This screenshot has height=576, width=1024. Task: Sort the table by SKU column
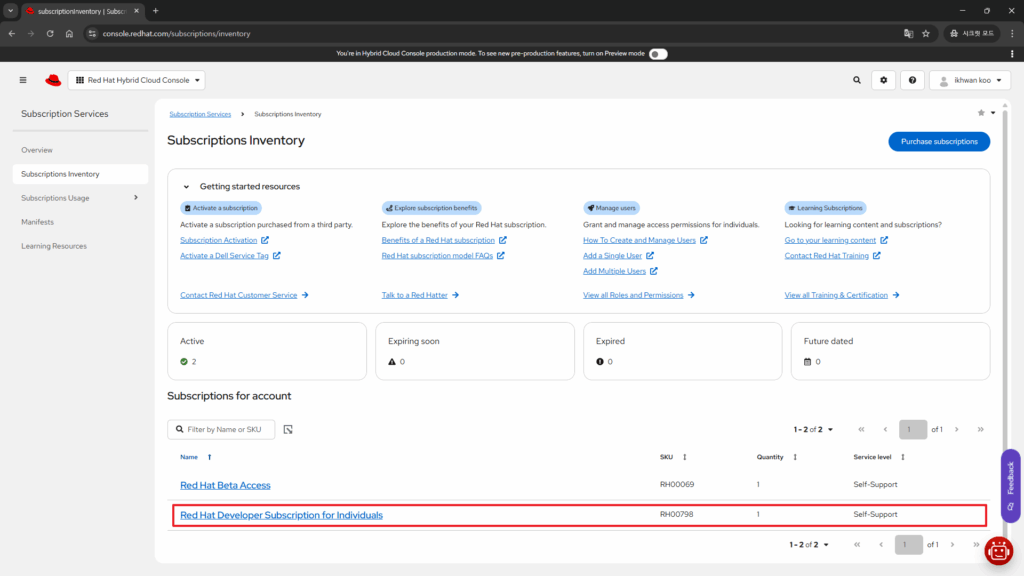[684, 457]
